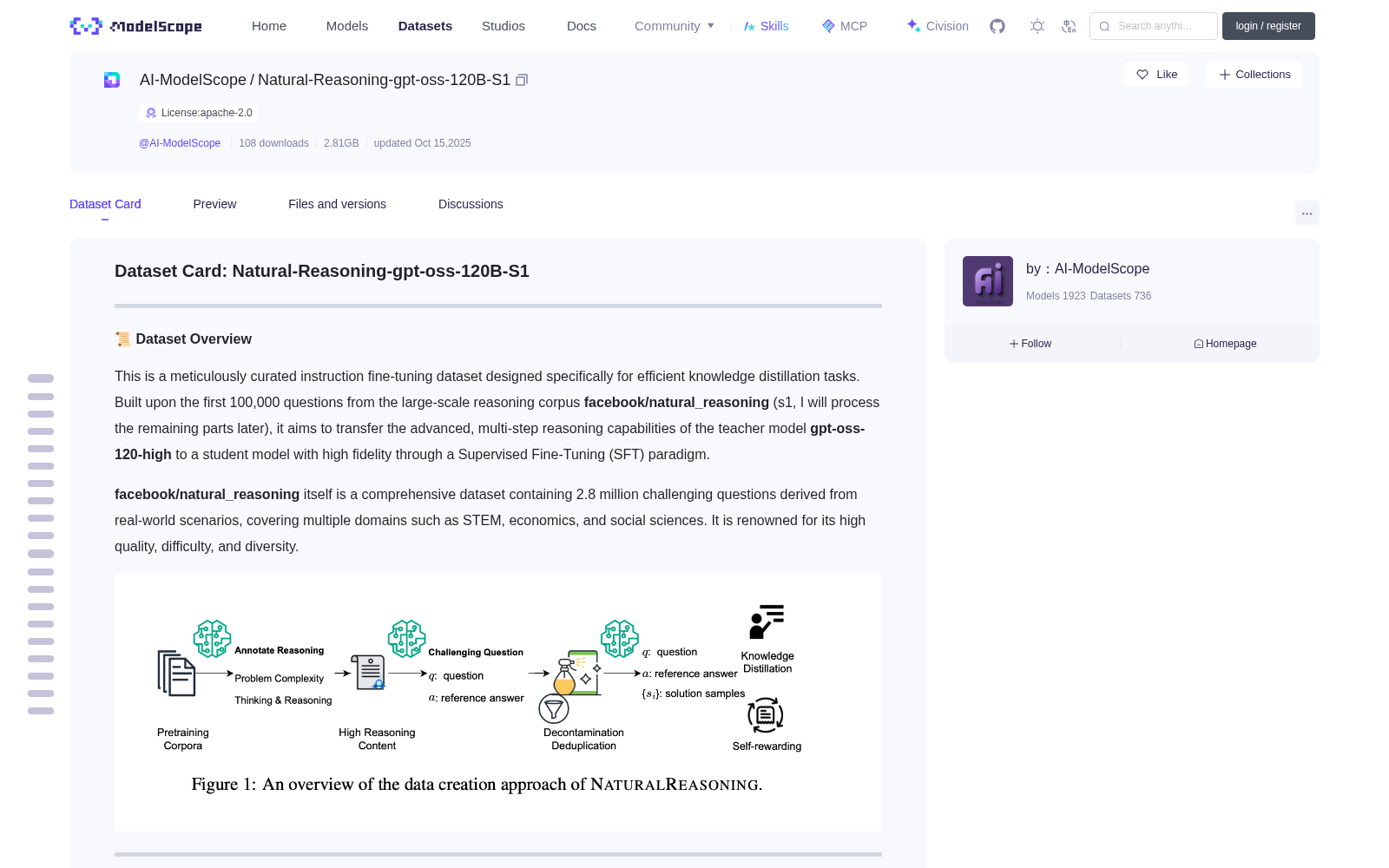This screenshot has width=1389, height=868.
Task: Open the GitHub icon link
Action: tap(997, 26)
